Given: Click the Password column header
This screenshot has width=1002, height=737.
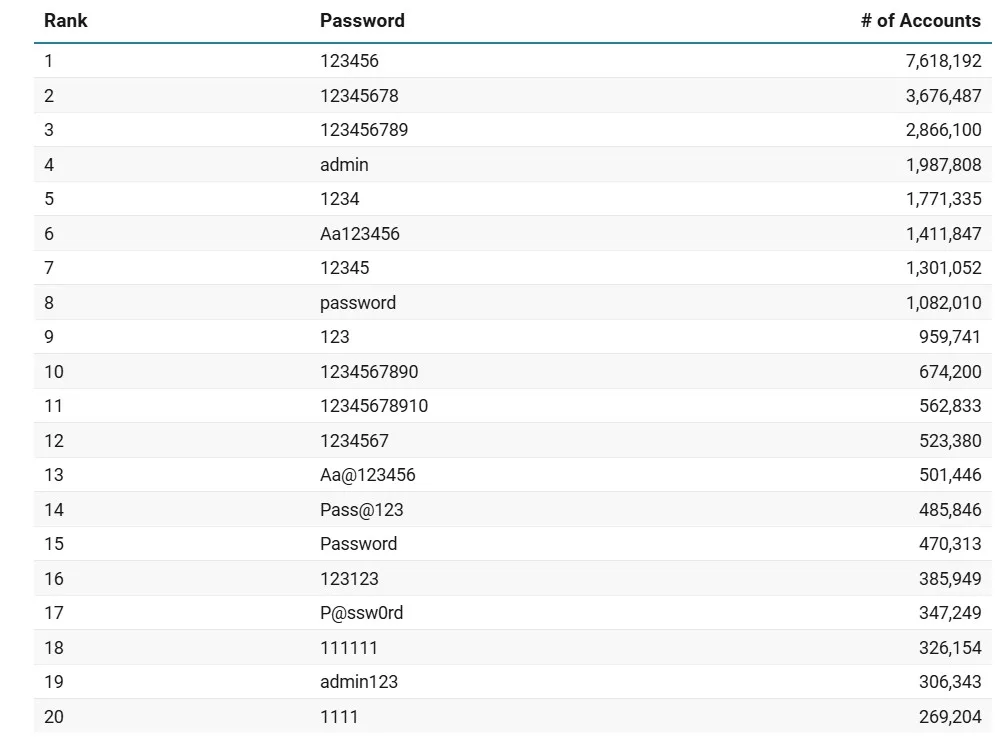Looking at the screenshot, I should pos(362,21).
